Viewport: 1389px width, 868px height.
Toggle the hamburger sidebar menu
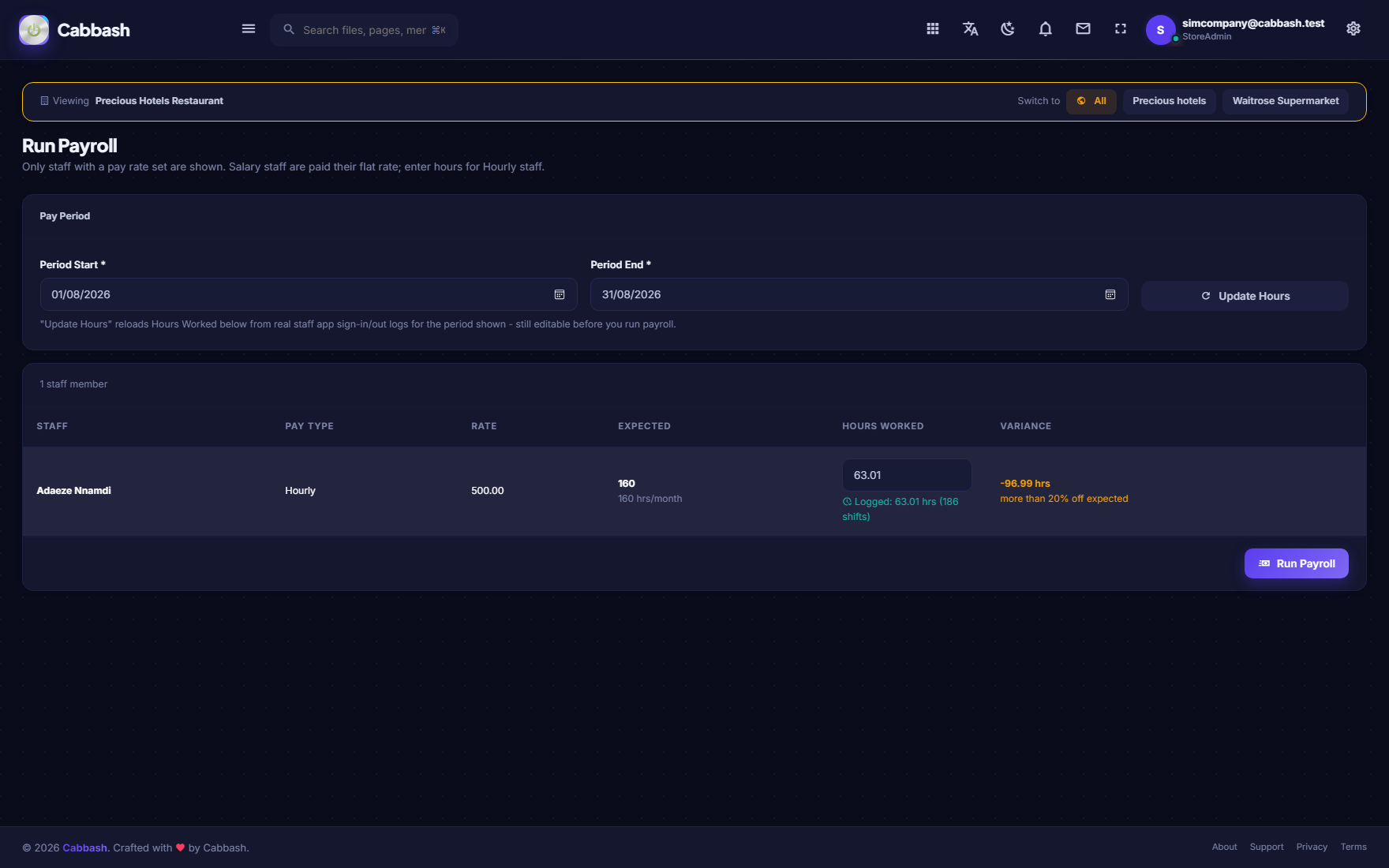coord(249,29)
